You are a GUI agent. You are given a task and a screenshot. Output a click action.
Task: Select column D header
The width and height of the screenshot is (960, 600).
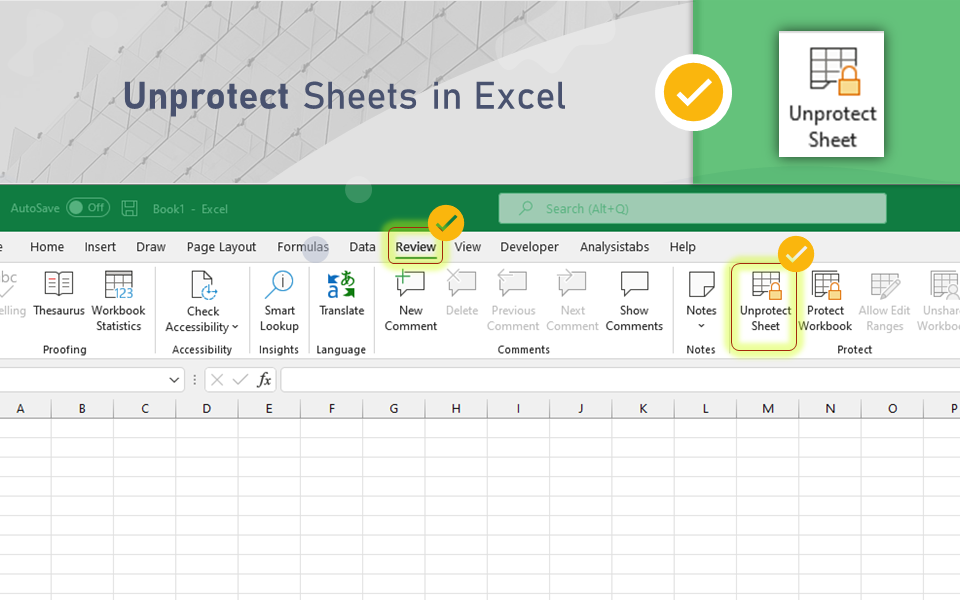(207, 408)
